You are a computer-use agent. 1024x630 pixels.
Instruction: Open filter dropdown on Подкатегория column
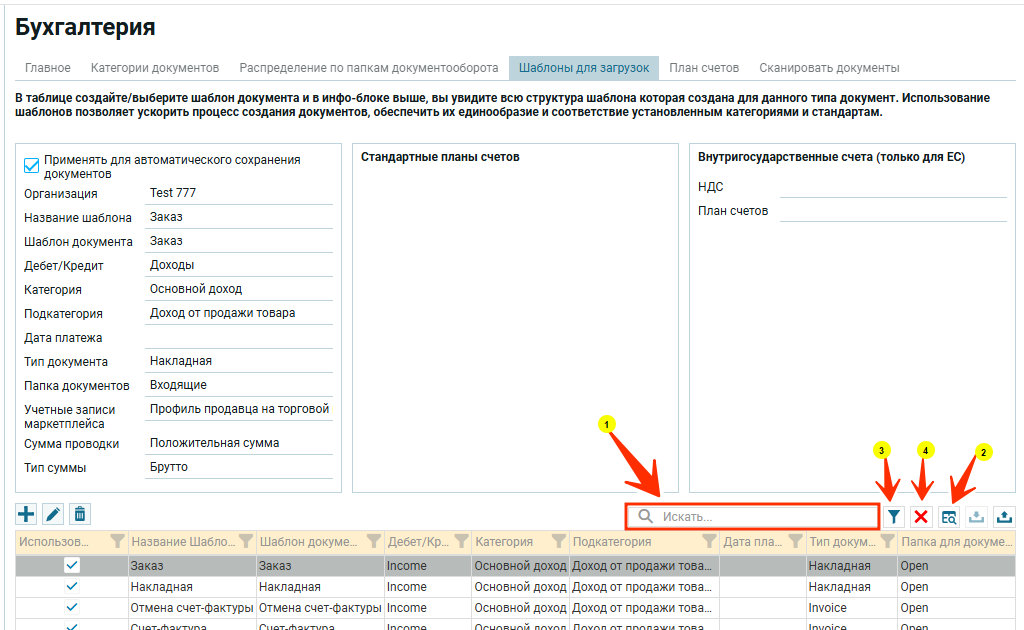(709, 542)
